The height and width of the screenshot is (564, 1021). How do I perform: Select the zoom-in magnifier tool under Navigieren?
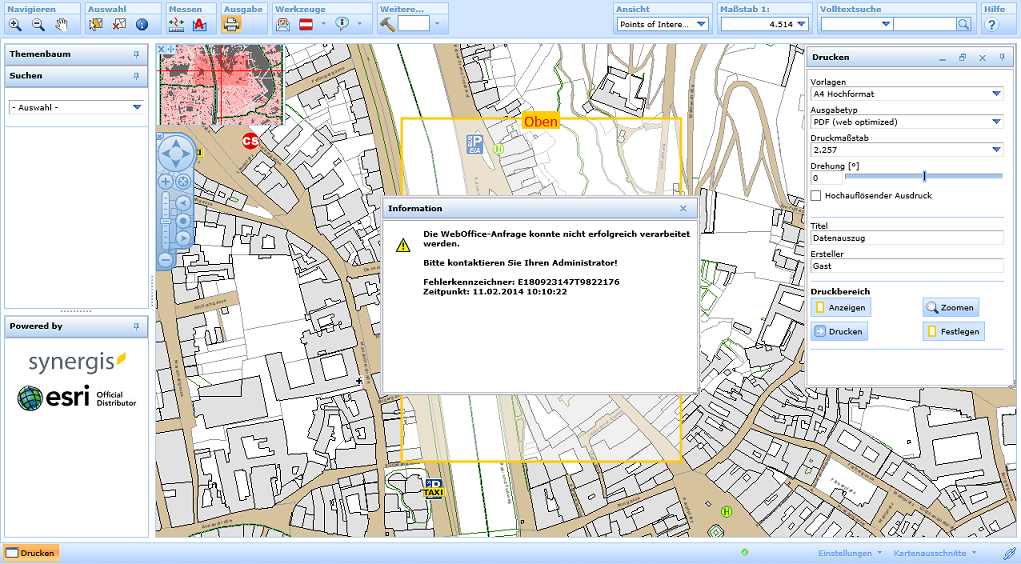[15, 24]
